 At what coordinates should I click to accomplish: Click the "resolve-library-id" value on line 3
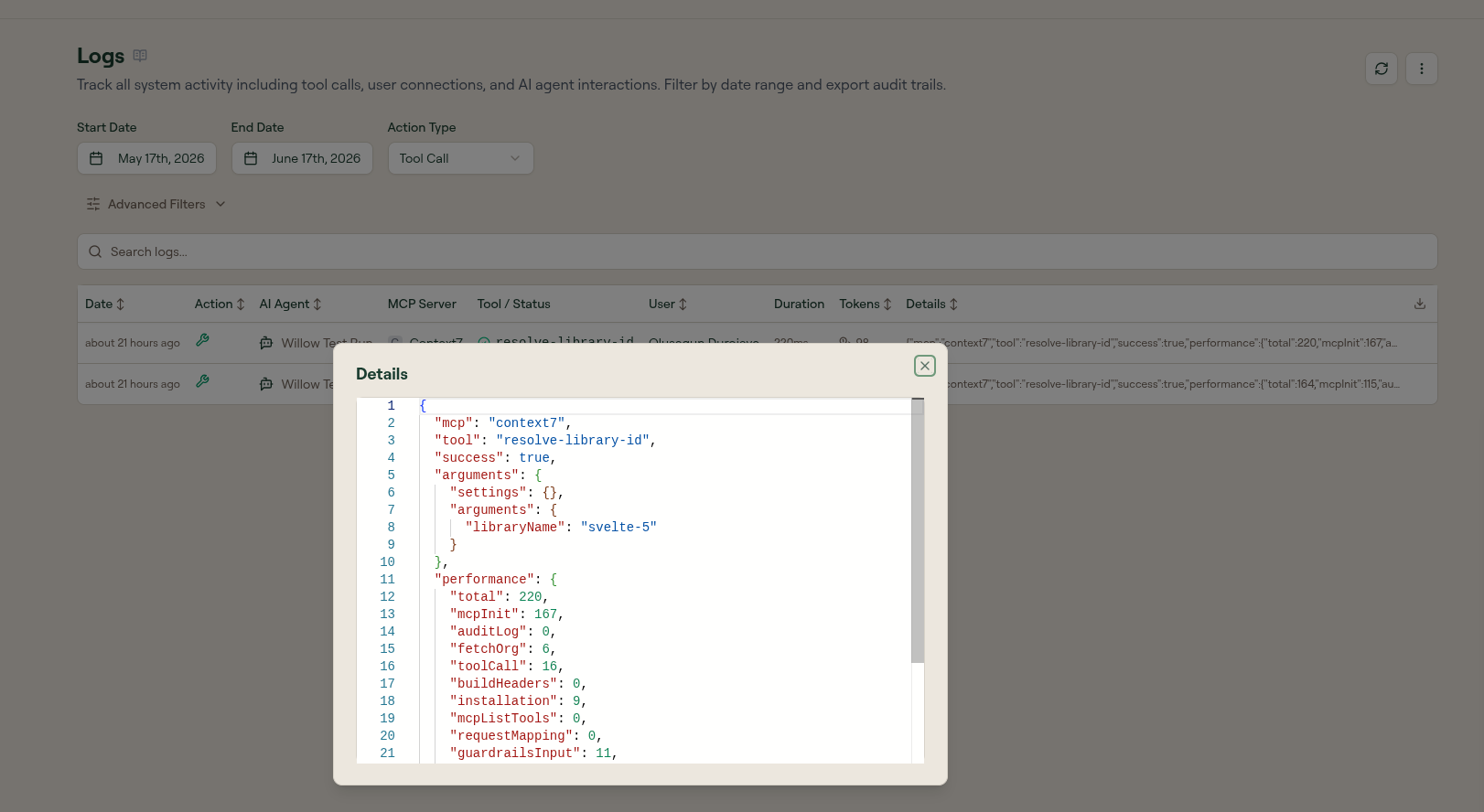(573, 440)
